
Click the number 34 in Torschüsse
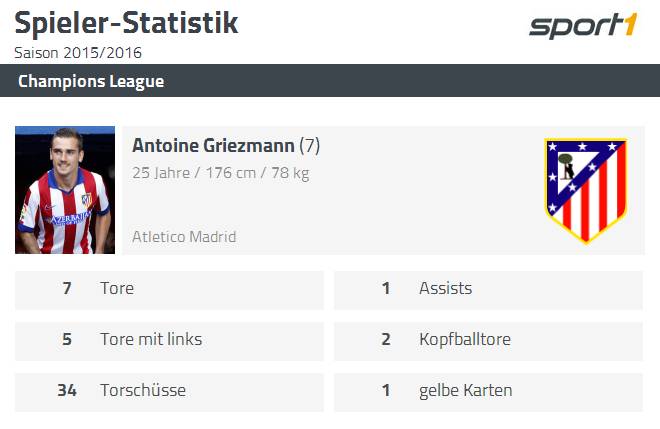coord(67,390)
